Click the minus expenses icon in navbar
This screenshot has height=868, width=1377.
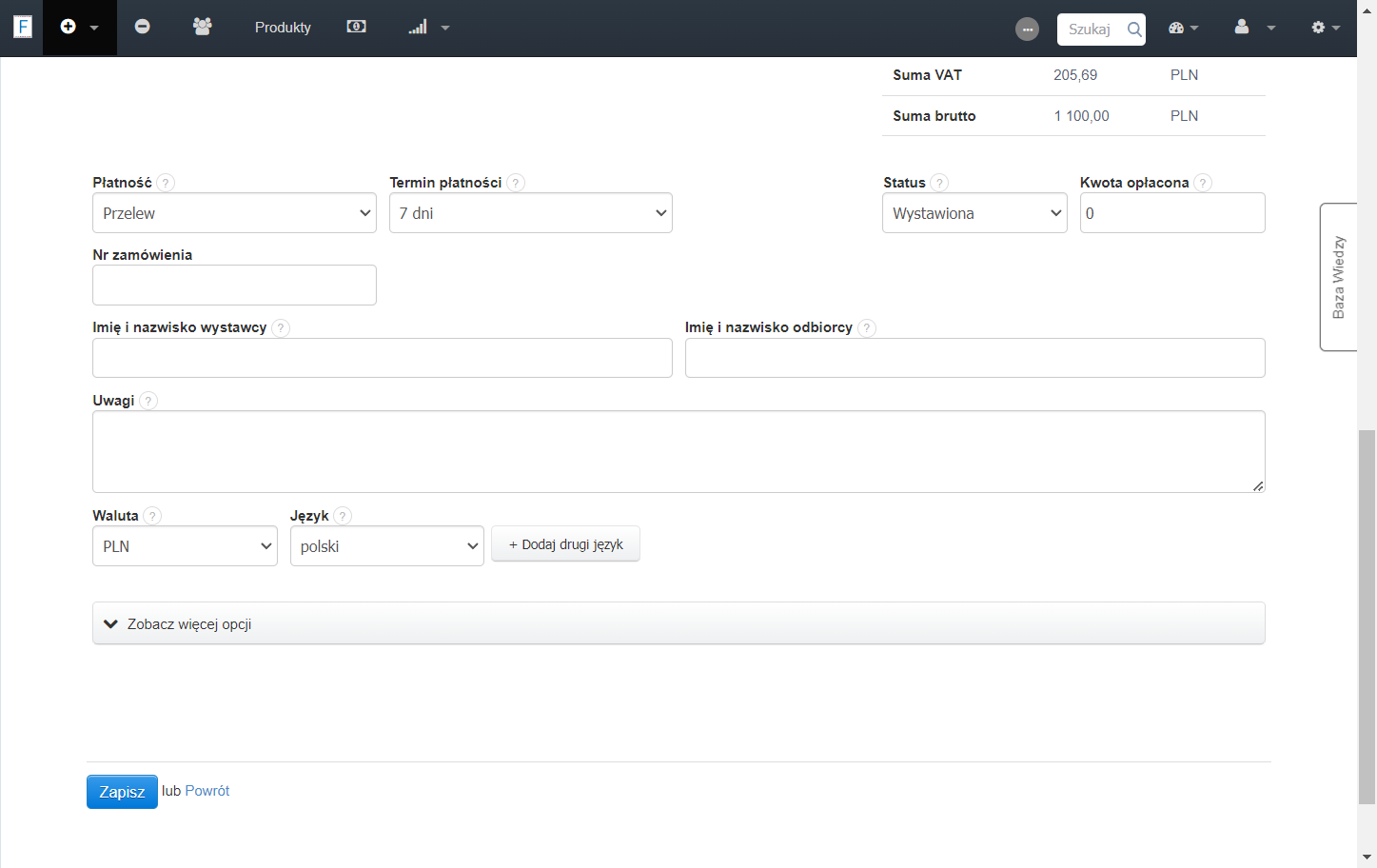pos(142,27)
